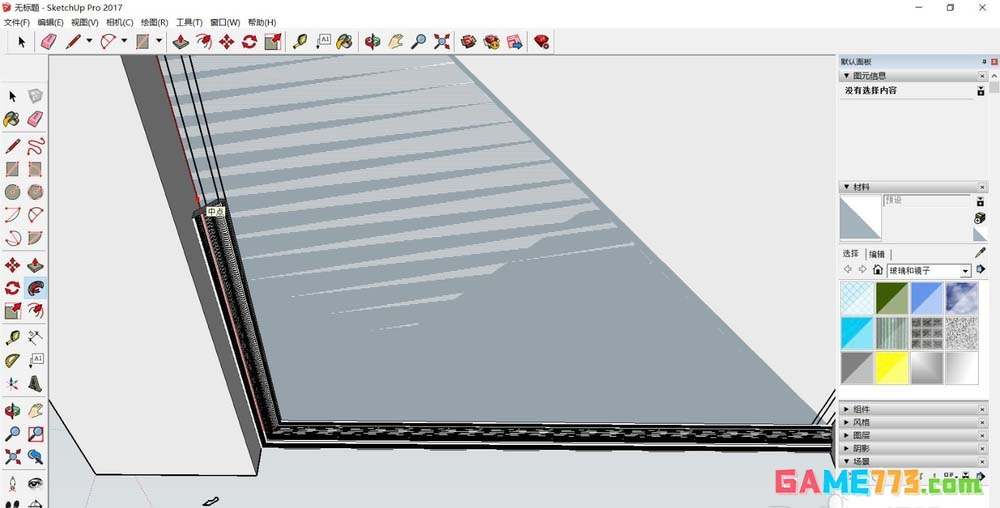Click the Previous view tool in the left palette

pyautogui.click(x=36, y=457)
